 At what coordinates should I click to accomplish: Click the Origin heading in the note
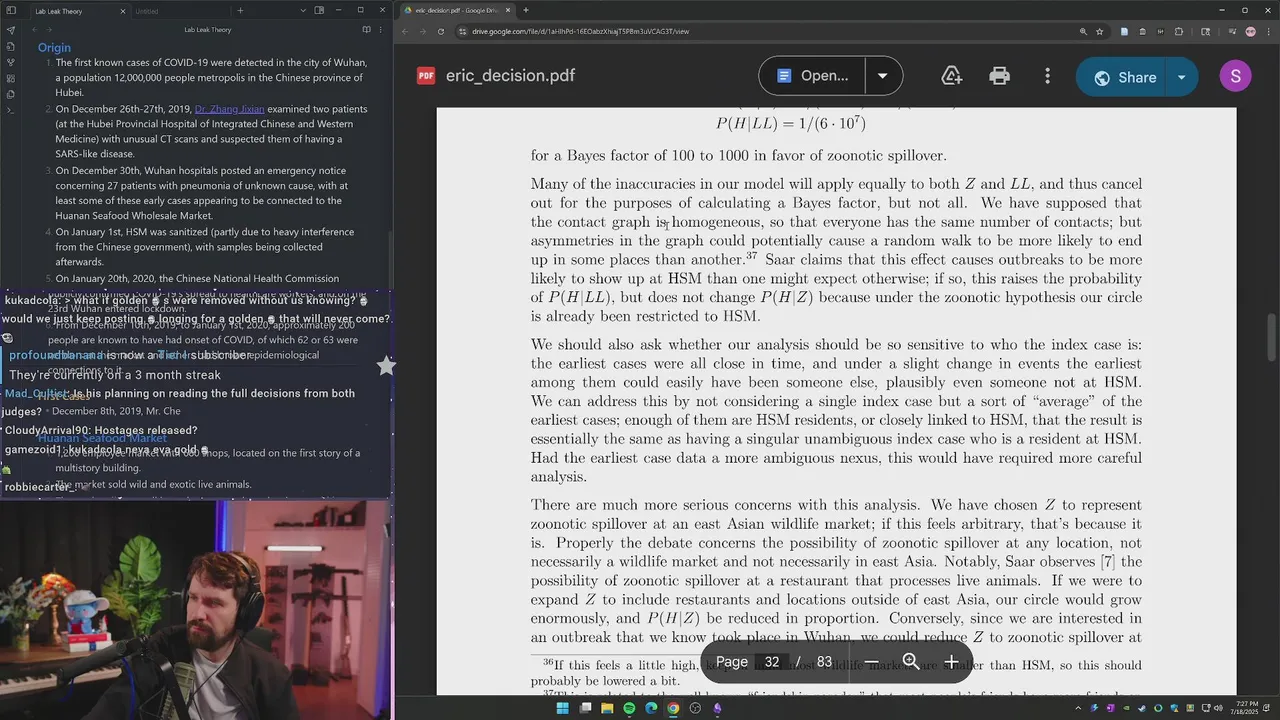point(54,47)
